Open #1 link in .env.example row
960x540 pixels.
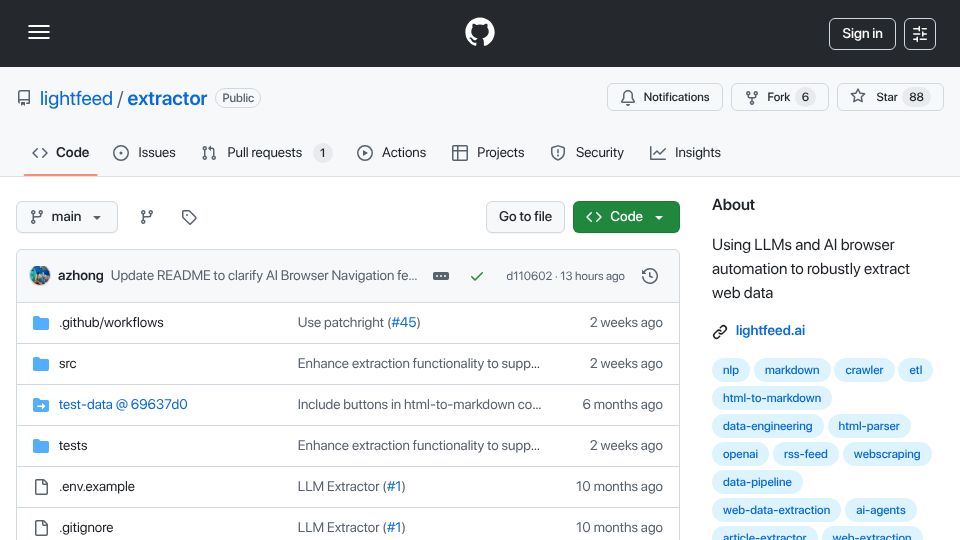click(394, 487)
